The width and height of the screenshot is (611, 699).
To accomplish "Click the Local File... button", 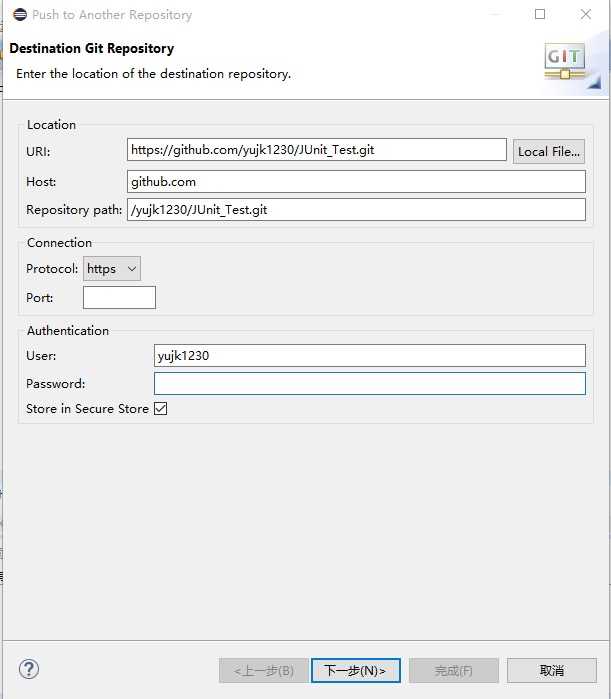I will tap(548, 151).
